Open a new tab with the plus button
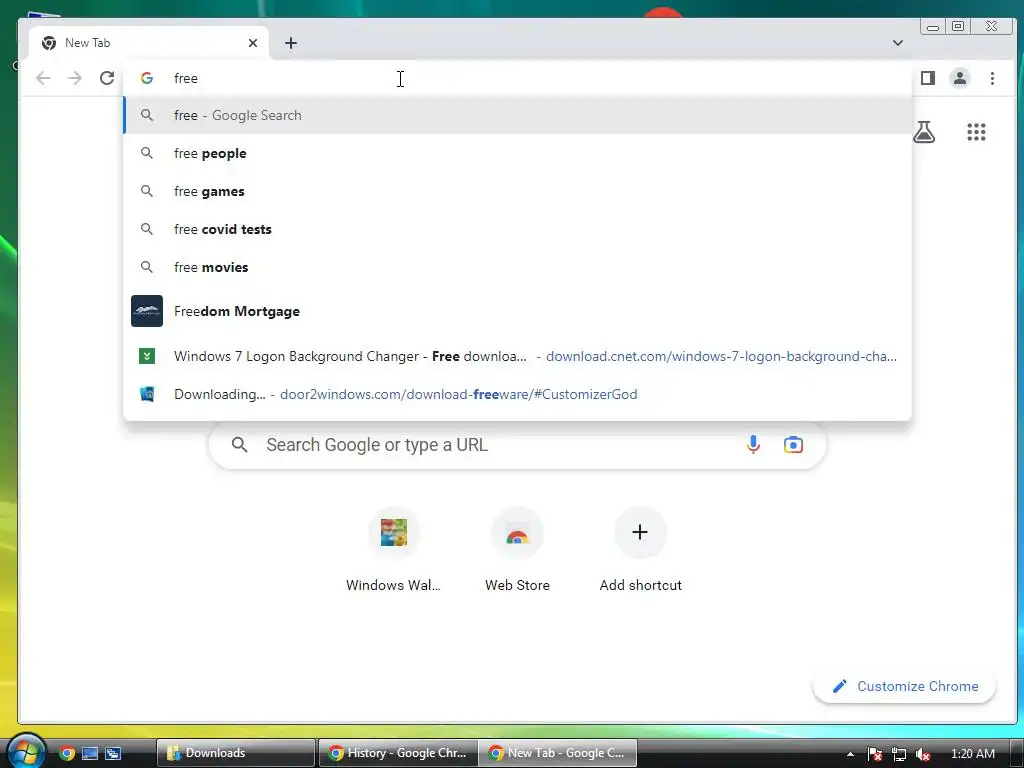1024x768 pixels. (x=291, y=43)
